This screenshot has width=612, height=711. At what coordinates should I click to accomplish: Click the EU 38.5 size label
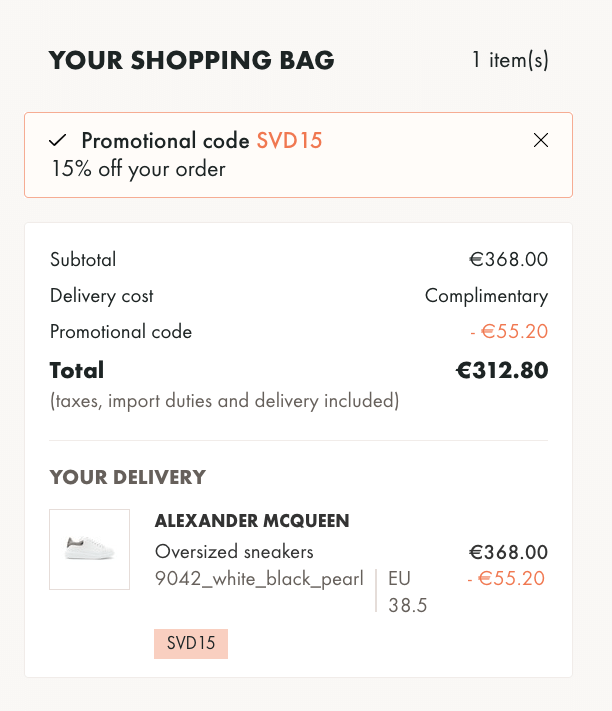click(x=408, y=592)
